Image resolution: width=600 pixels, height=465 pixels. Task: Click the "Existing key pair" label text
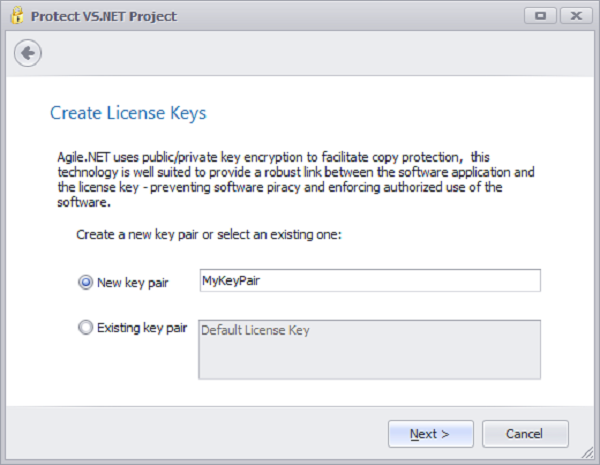pos(142,327)
